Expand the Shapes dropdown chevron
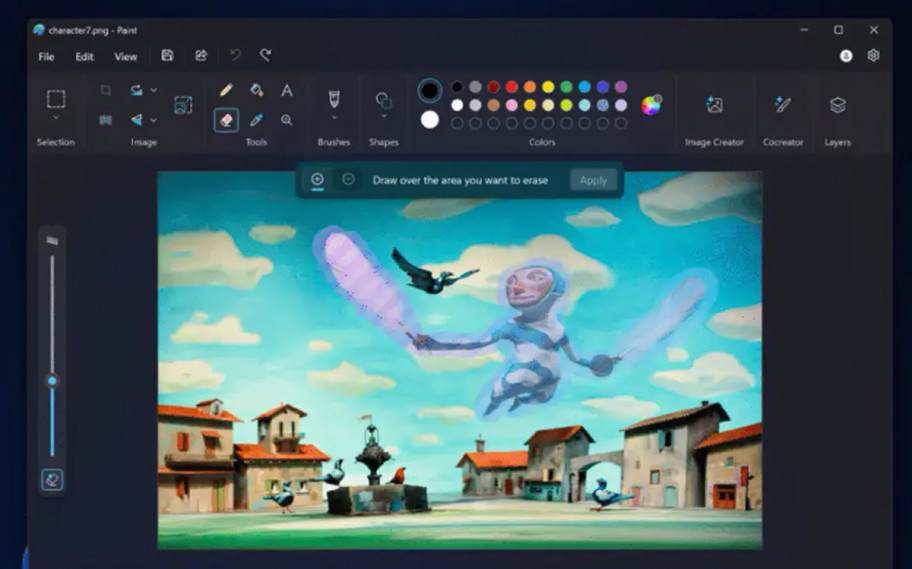 point(384,116)
